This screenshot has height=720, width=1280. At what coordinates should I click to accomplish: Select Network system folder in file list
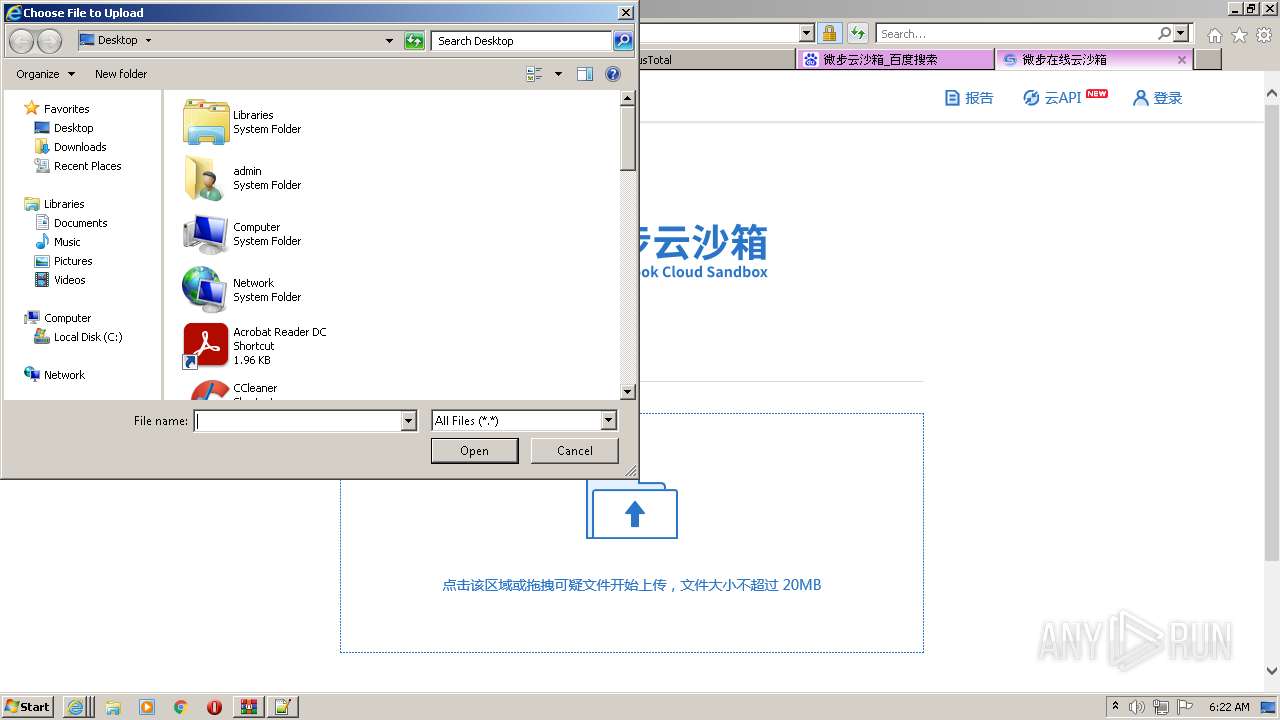[x=242, y=290]
